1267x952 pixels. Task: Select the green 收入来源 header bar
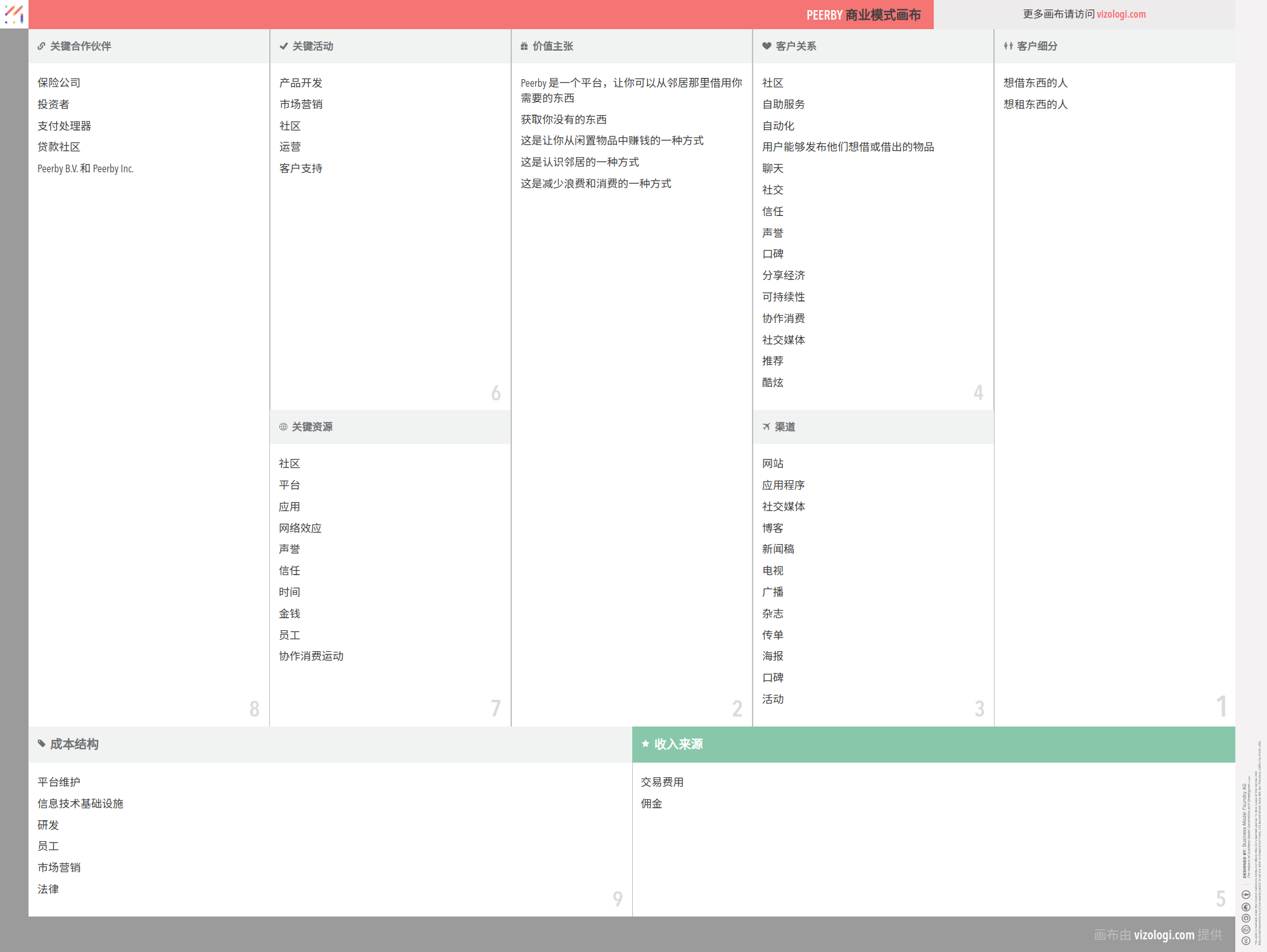tap(933, 744)
